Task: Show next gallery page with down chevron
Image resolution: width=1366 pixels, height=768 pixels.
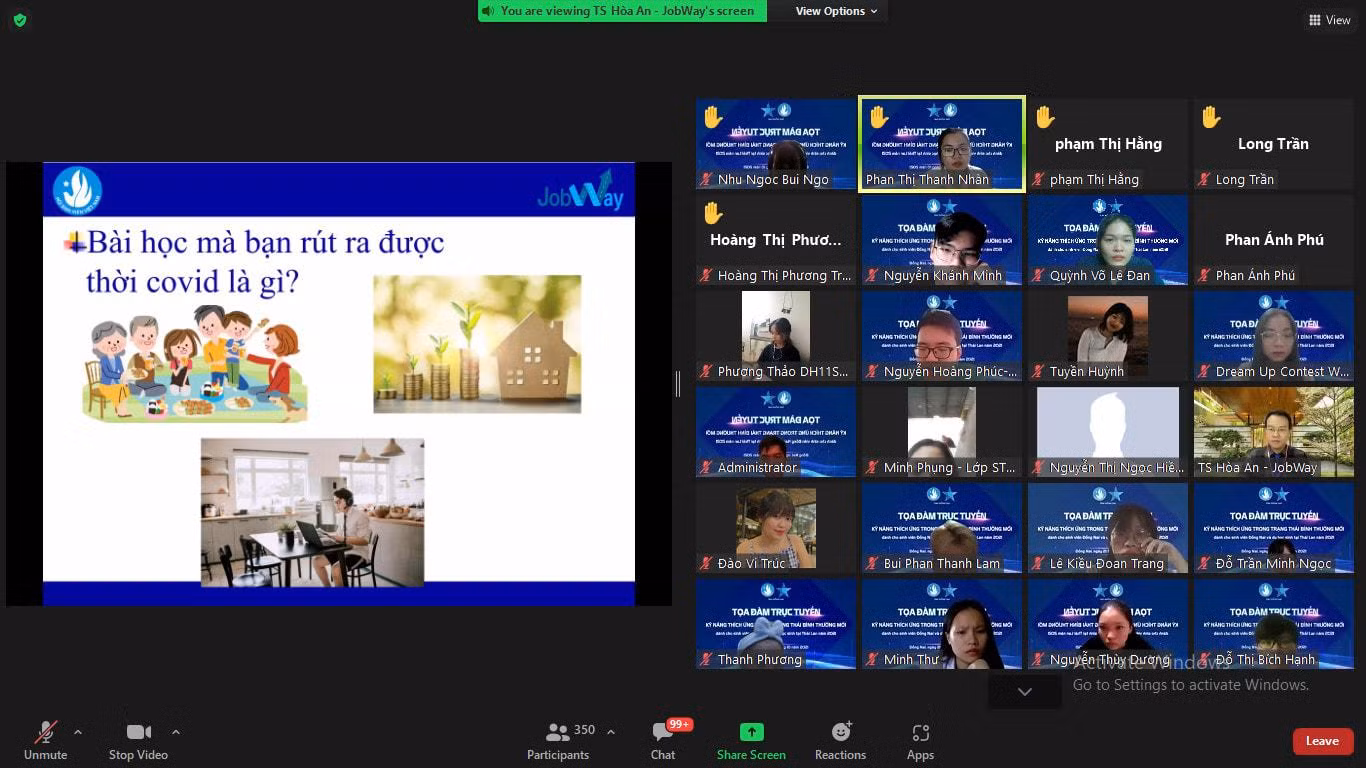Action: (1025, 691)
